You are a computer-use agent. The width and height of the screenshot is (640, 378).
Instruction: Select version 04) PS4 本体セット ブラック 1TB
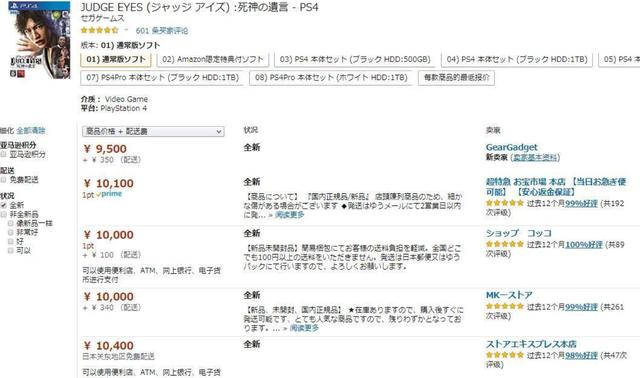point(517,60)
